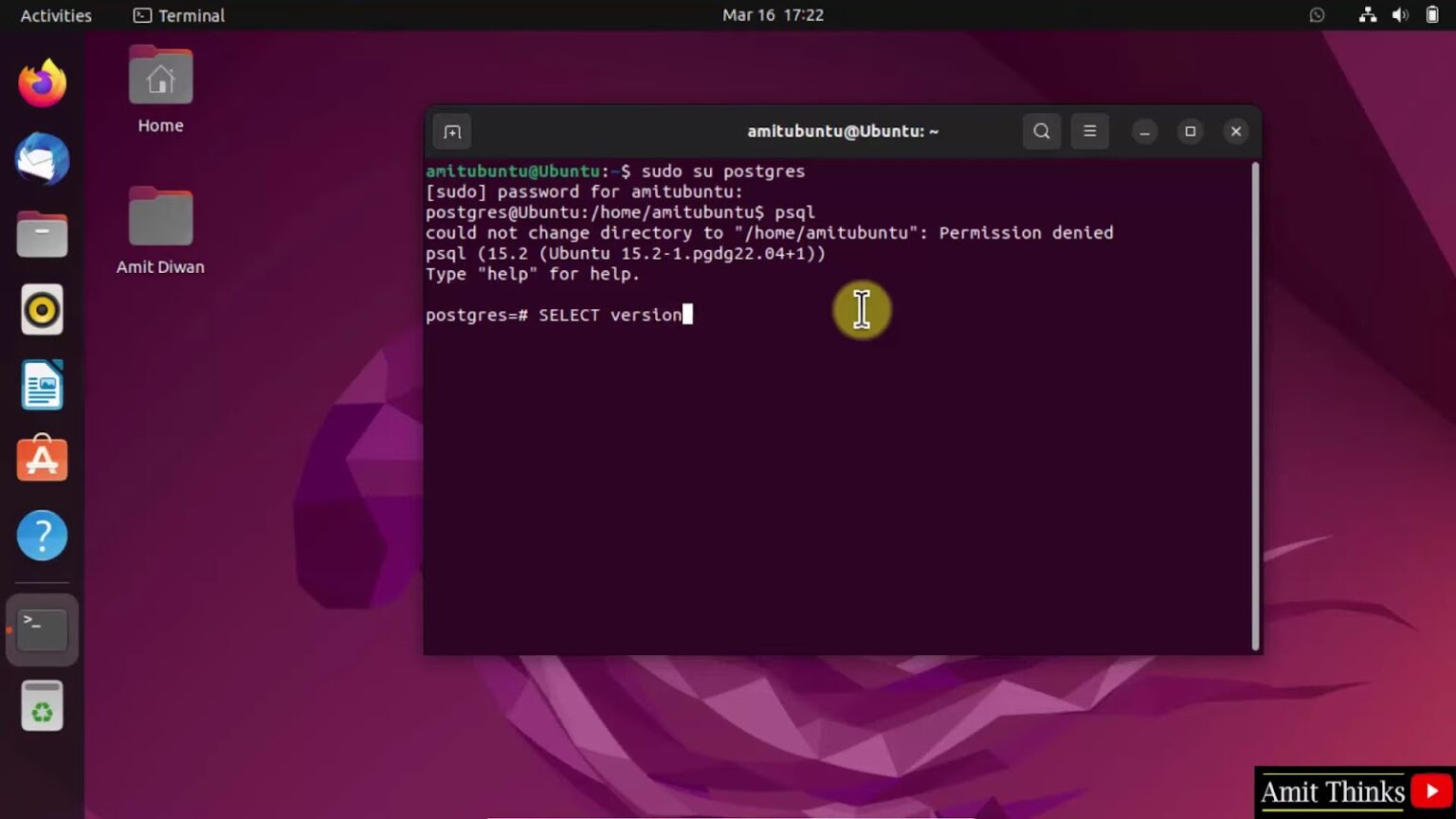Open Thunderbird mail from the dock

(42, 159)
